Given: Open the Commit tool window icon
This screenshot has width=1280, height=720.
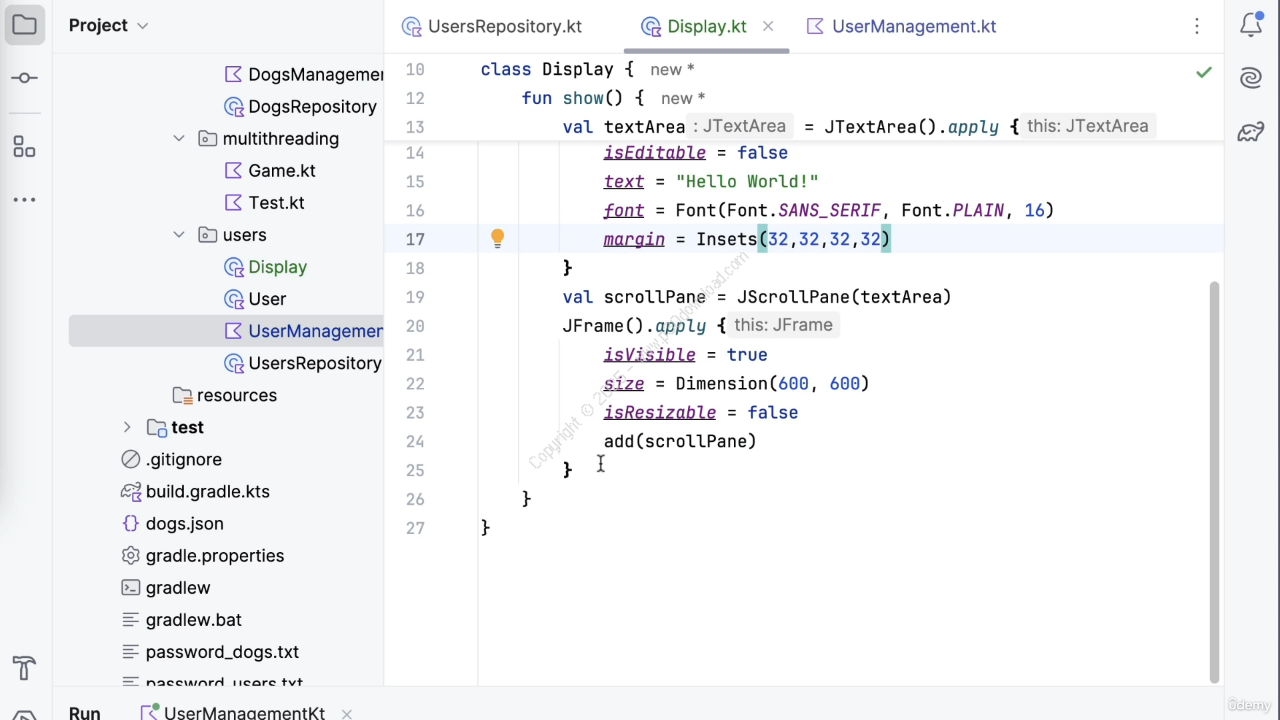Looking at the screenshot, I should click(x=25, y=78).
